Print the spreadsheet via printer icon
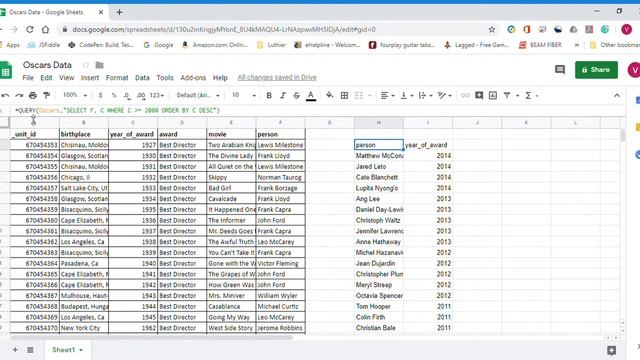The image size is (640, 360). click(33, 96)
